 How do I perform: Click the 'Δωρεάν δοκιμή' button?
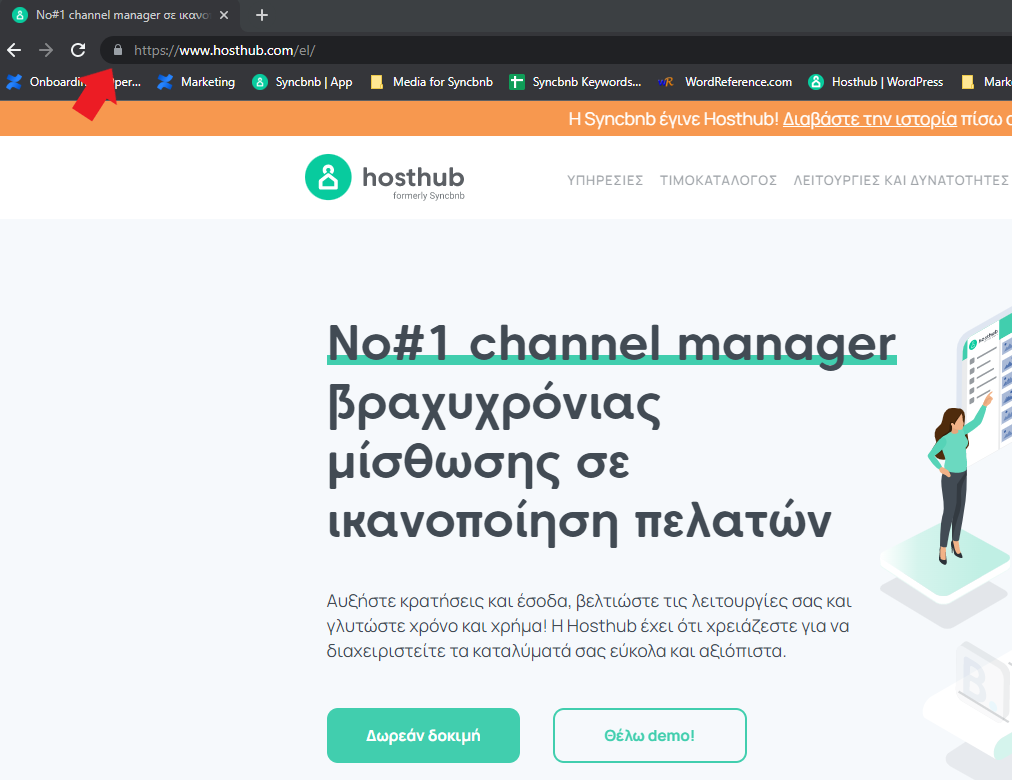tap(423, 735)
